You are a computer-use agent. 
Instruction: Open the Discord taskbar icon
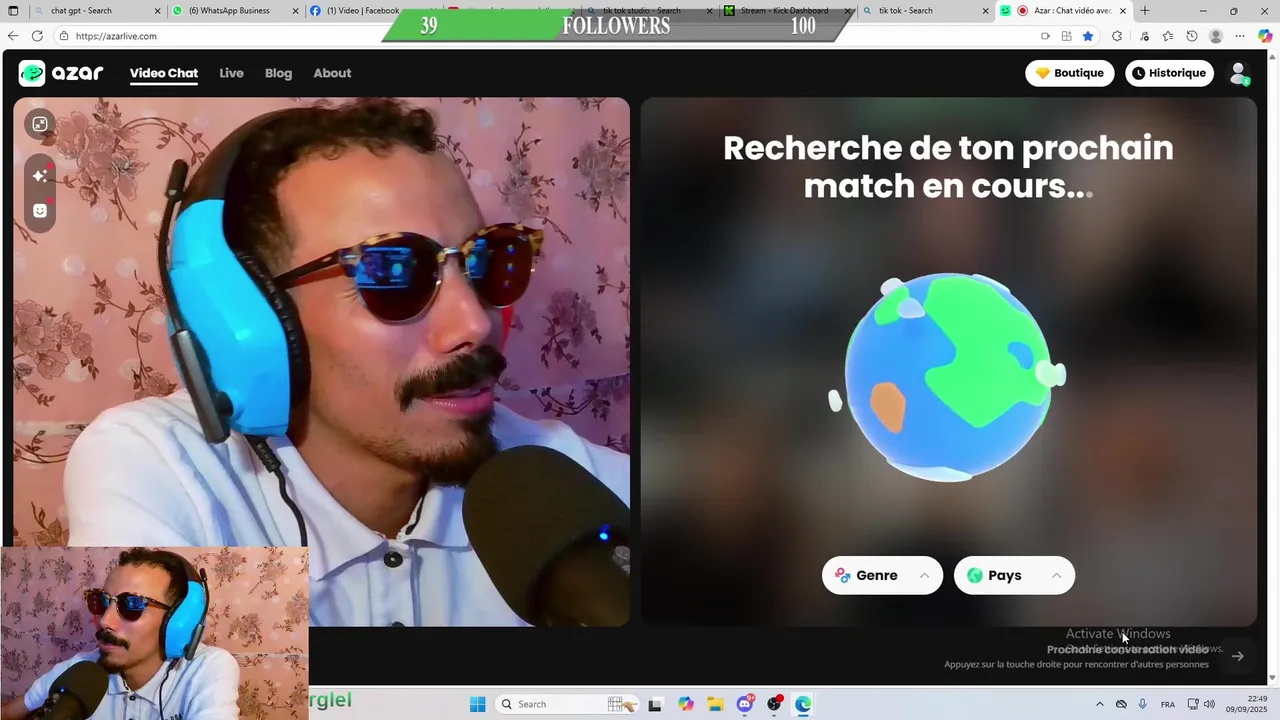click(745, 704)
